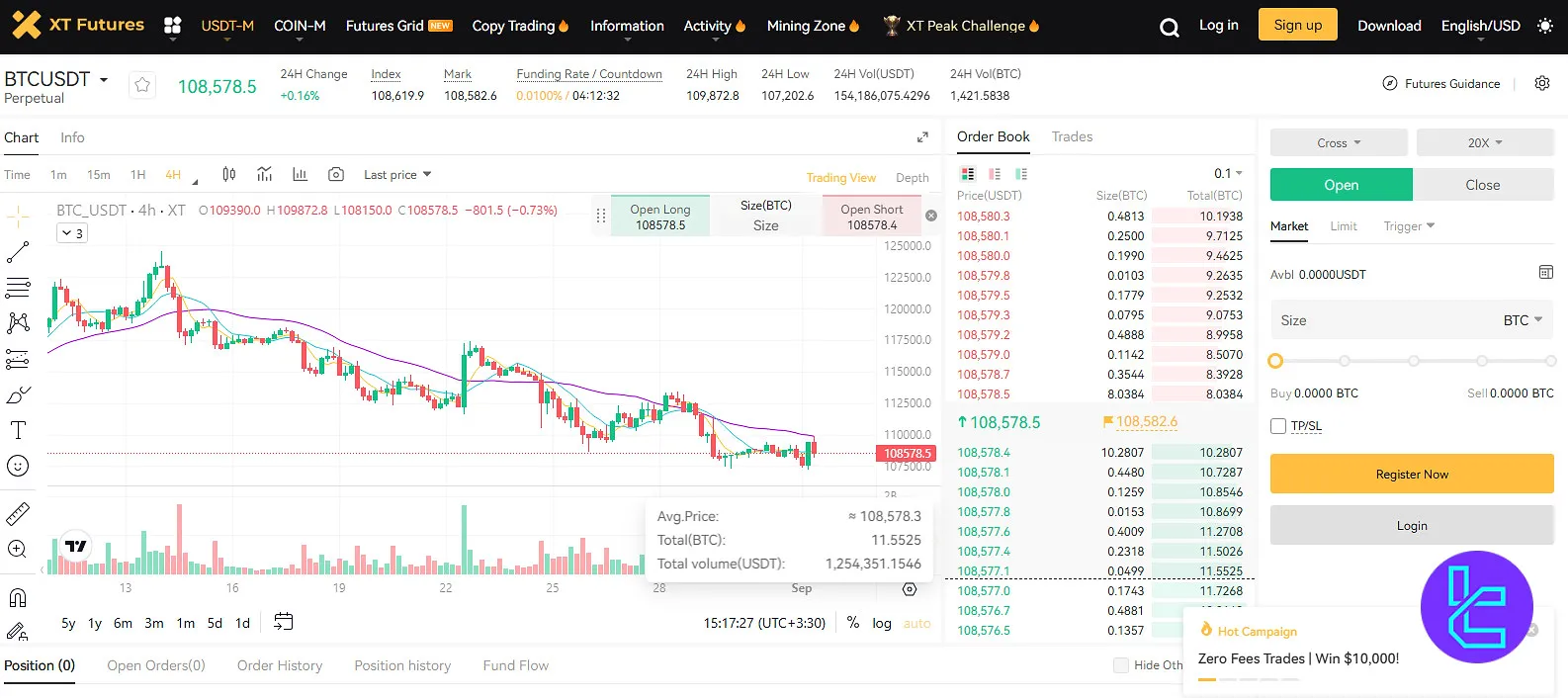Tick the Hide Other checkbox
The width and height of the screenshot is (1568, 698).
click(1121, 665)
